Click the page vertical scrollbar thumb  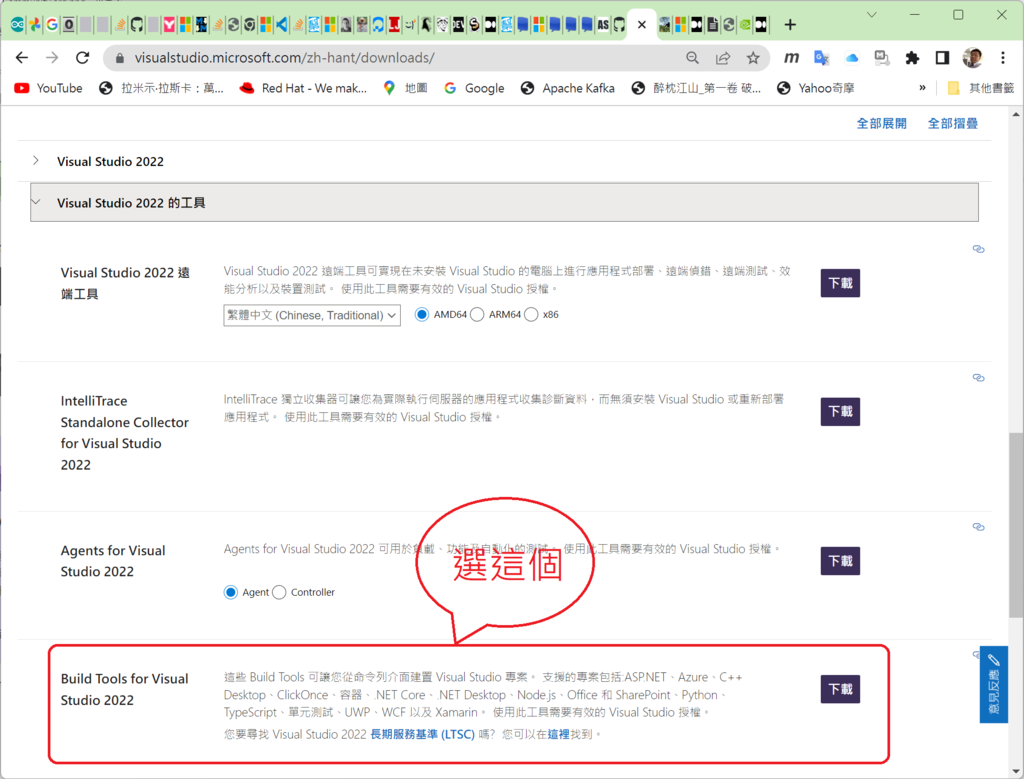tap(1016, 524)
